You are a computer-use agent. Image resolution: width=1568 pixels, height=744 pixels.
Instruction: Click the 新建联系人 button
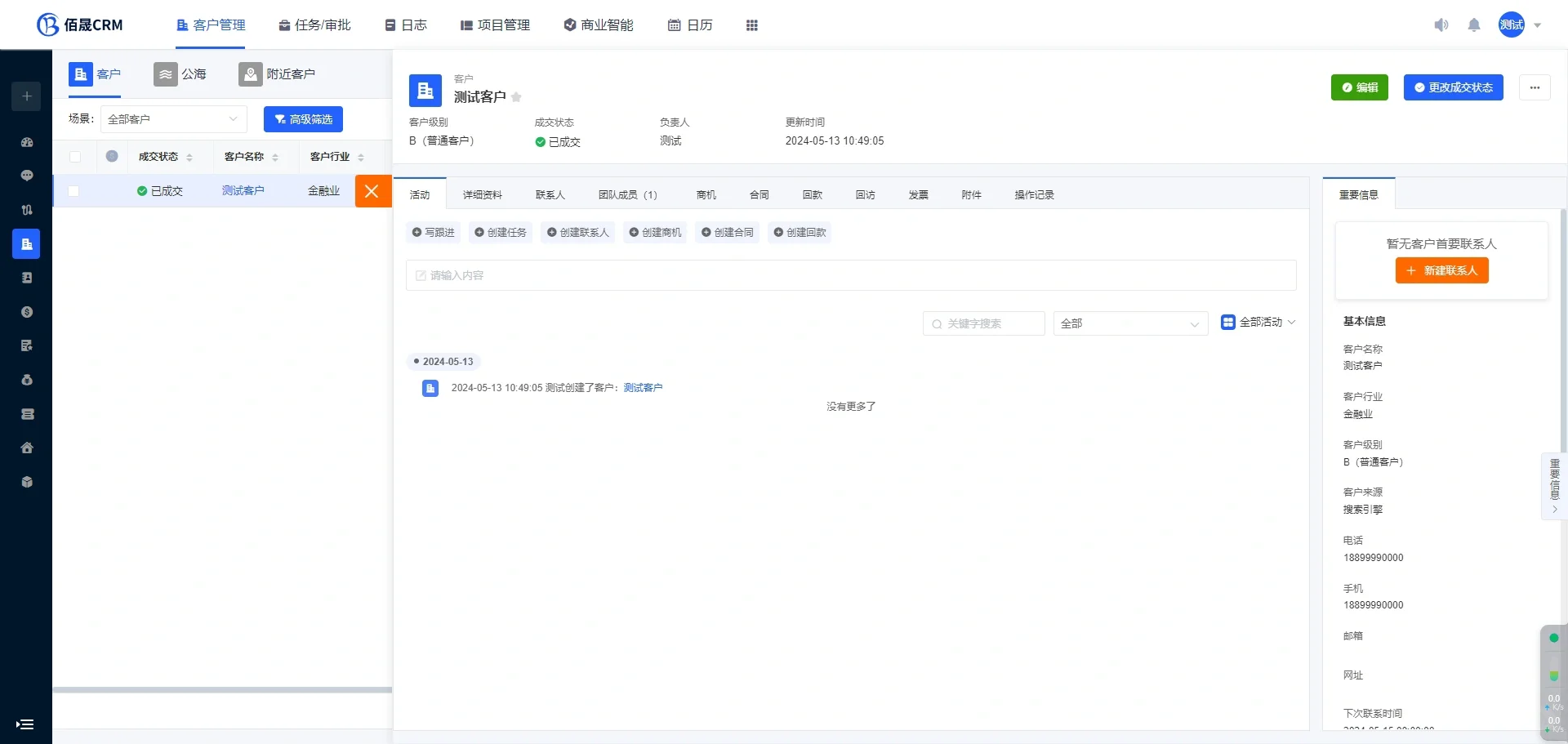point(1441,270)
